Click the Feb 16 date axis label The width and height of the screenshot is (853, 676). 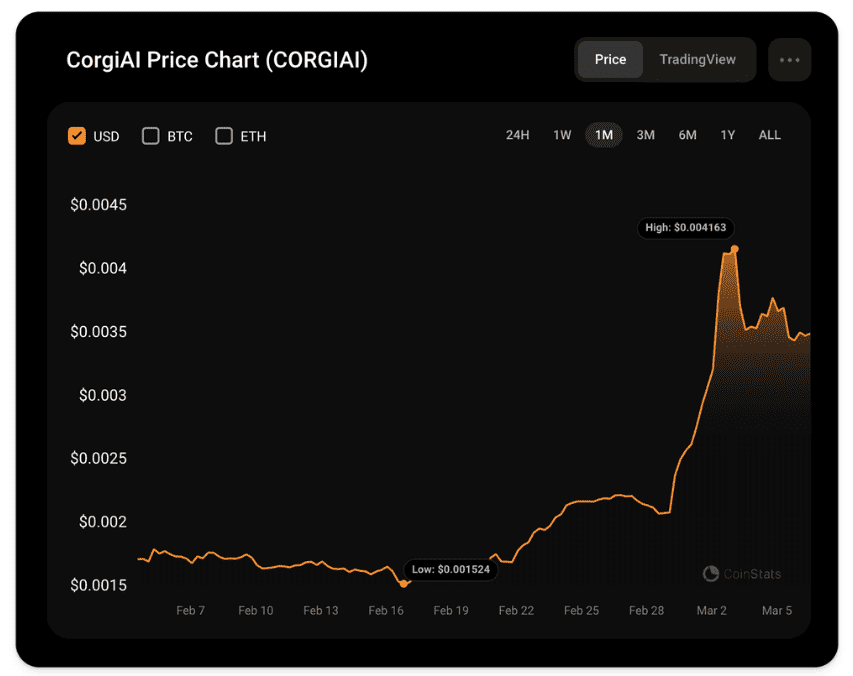click(x=386, y=611)
